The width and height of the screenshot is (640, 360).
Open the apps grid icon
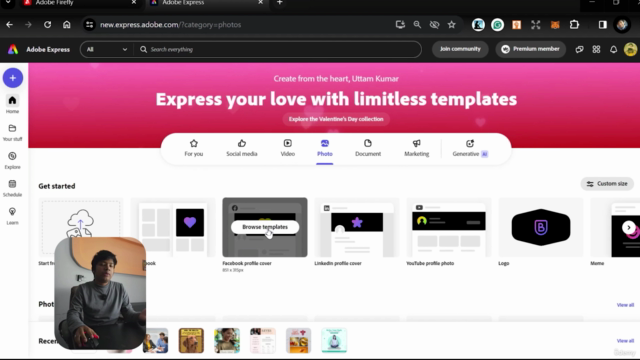coord(596,49)
